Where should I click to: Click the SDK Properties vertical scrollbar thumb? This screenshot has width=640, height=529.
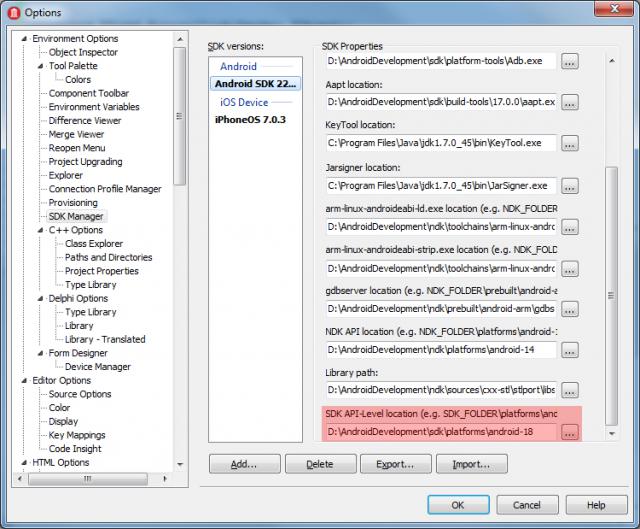click(x=611, y=296)
